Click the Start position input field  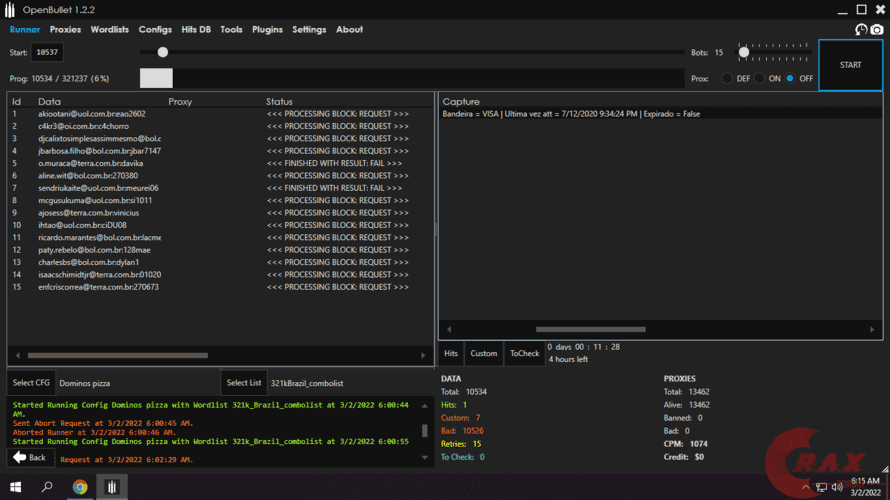click(x=47, y=52)
